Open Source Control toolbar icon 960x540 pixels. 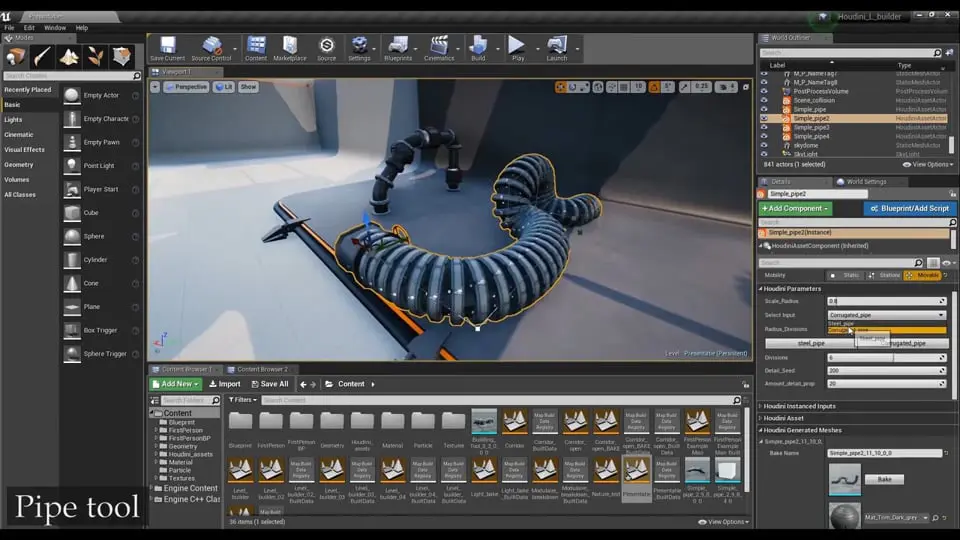point(211,48)
